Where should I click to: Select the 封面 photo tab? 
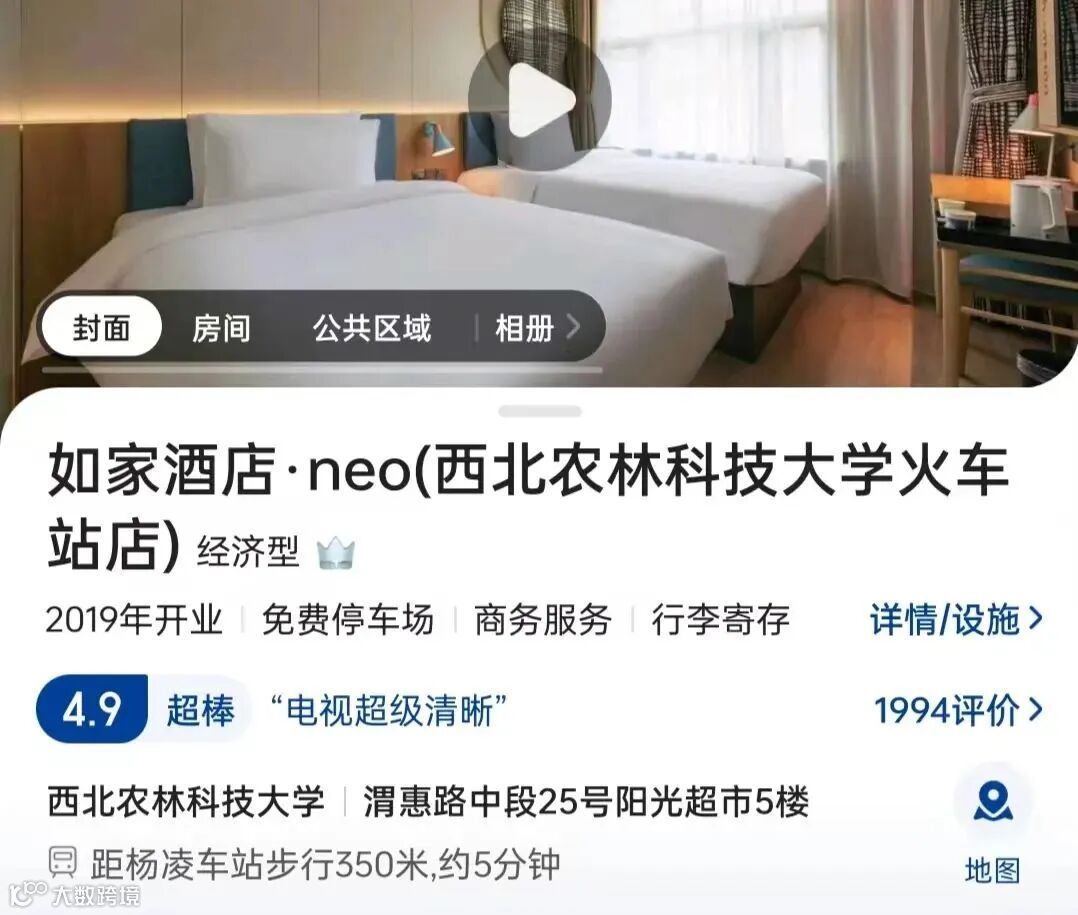point(102,327)
